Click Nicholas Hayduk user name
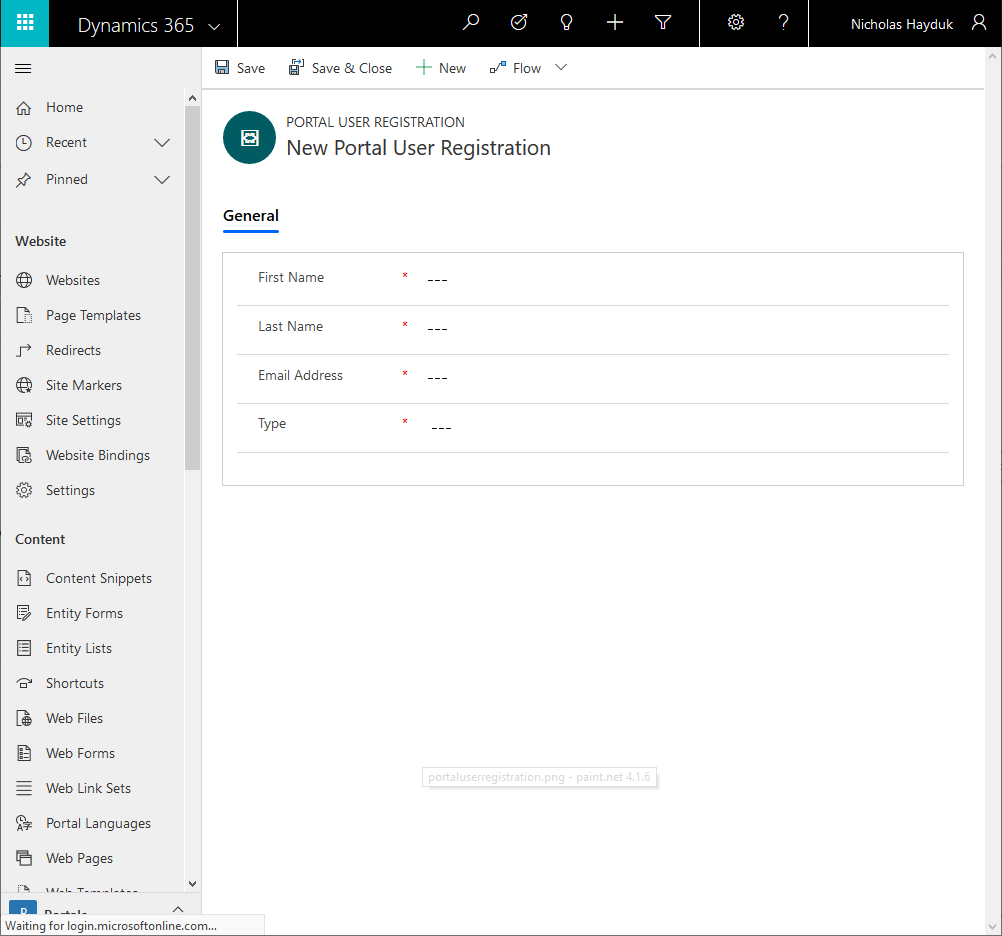Screen dimensions: 1002x936 pyautogui.click(x=902, y=24)
